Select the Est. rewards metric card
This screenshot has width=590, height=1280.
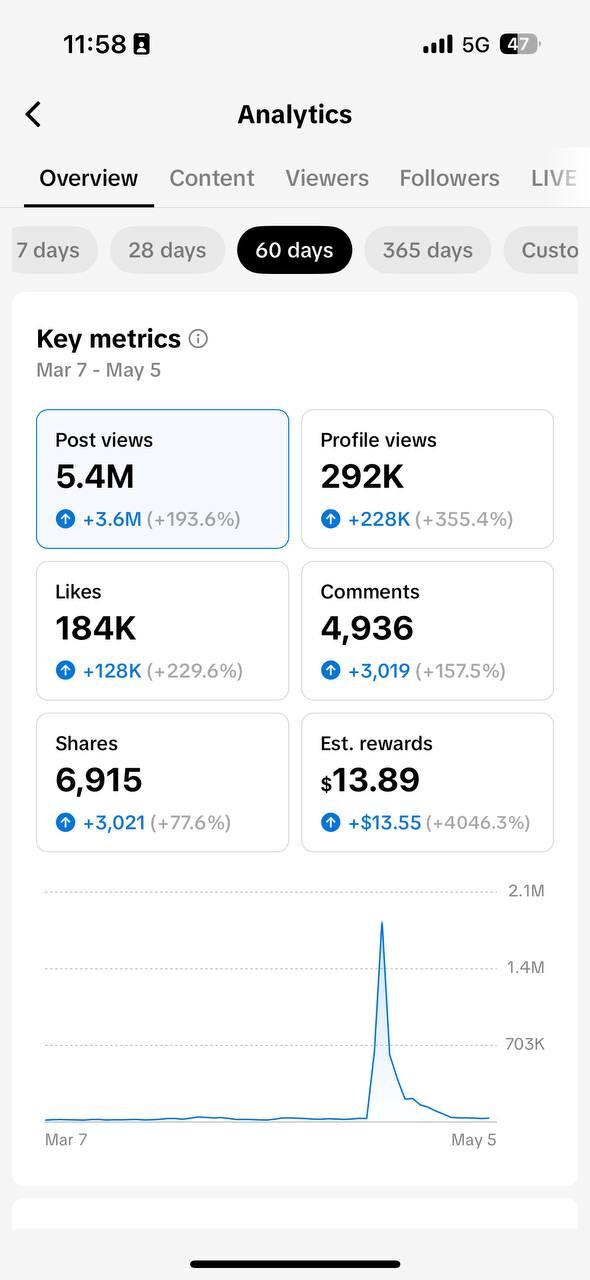[x=427, y=783]
